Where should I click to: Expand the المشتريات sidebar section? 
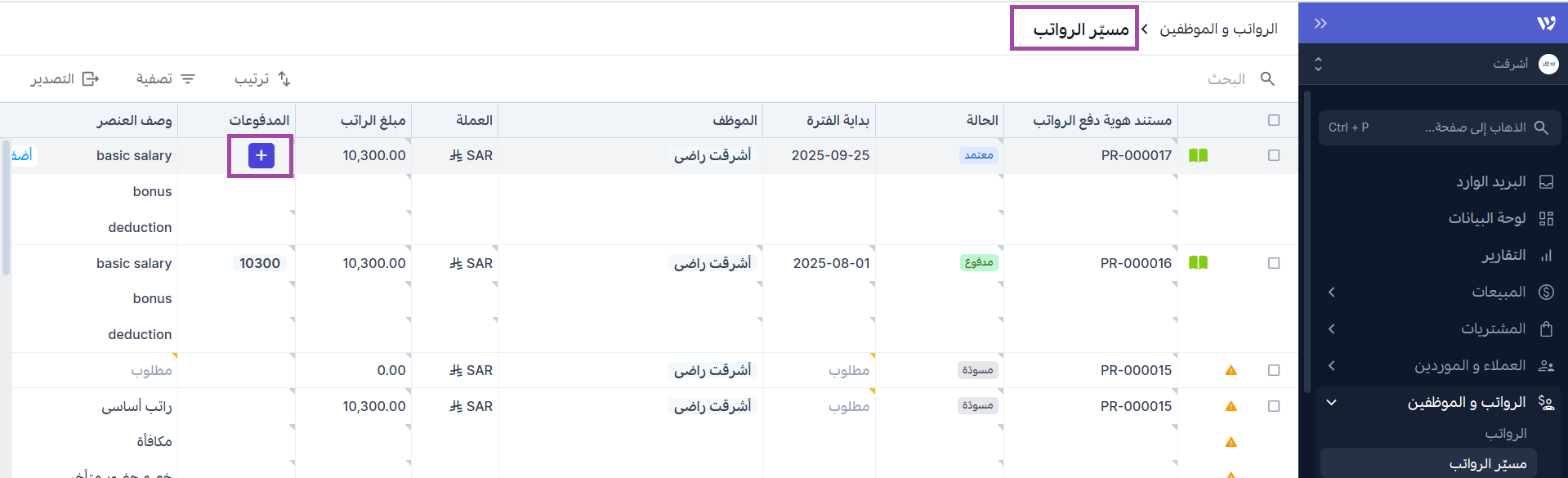point(1332,329)
